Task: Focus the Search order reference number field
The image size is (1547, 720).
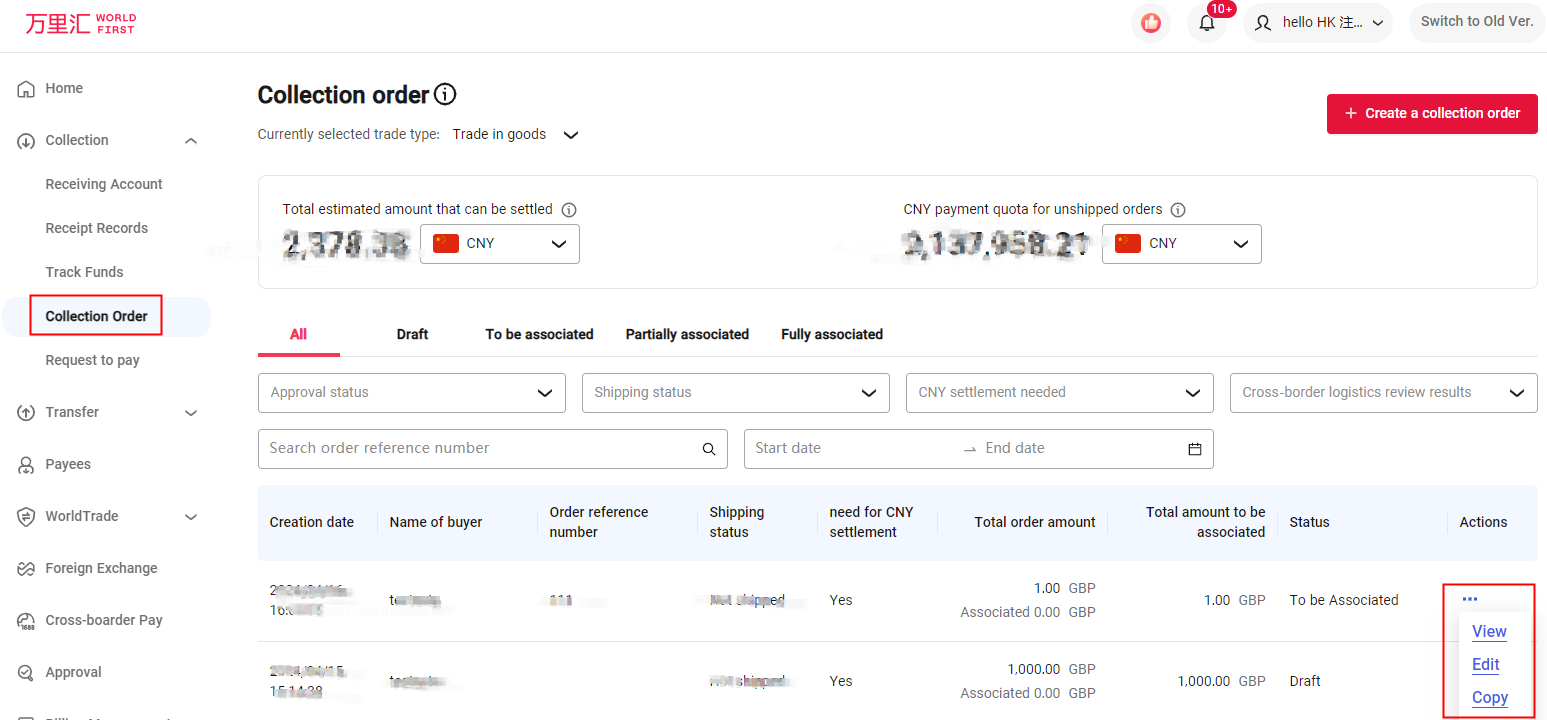Action: (x=478, y=449)
